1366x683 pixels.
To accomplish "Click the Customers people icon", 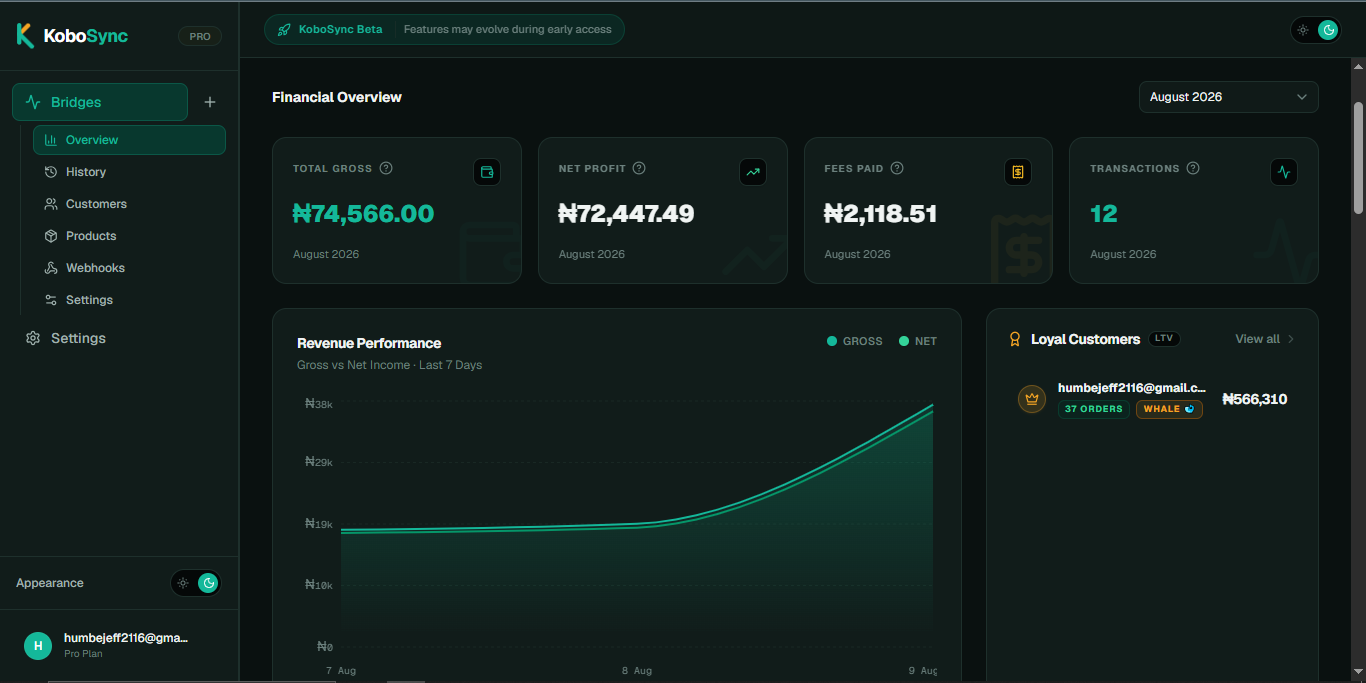I will point(51,204).
